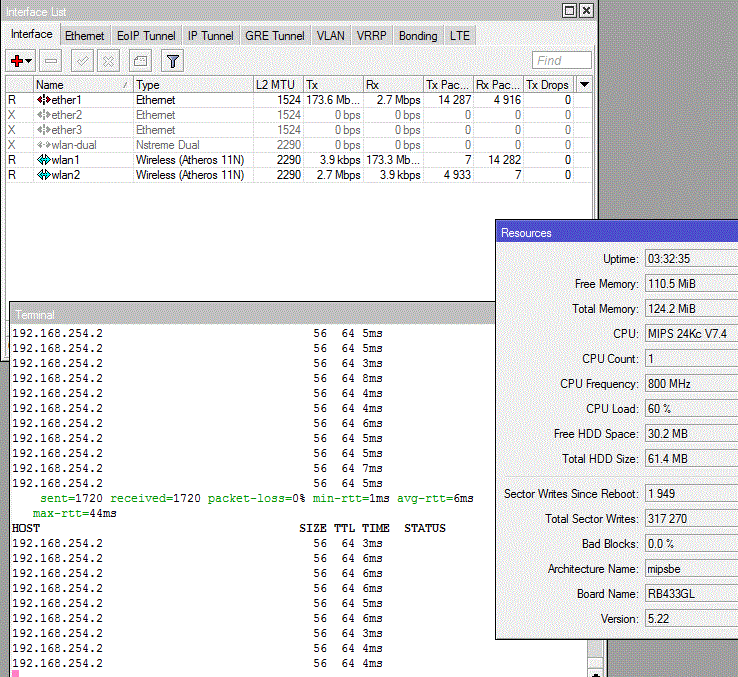Switch to the Ethernet tab

(84, 36)
